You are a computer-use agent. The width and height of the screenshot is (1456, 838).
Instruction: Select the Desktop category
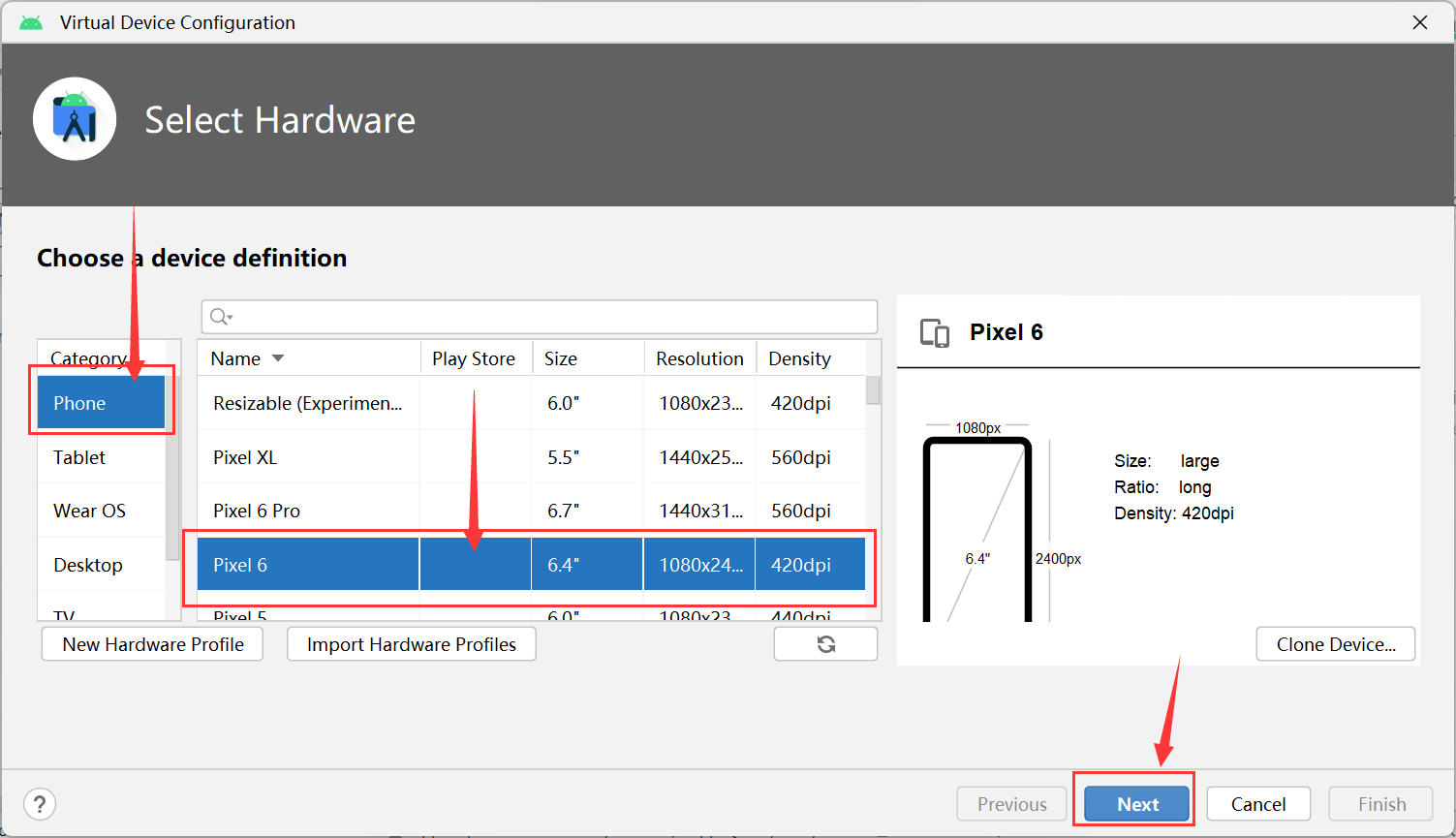pyautogui.click(x=101, y=565)
